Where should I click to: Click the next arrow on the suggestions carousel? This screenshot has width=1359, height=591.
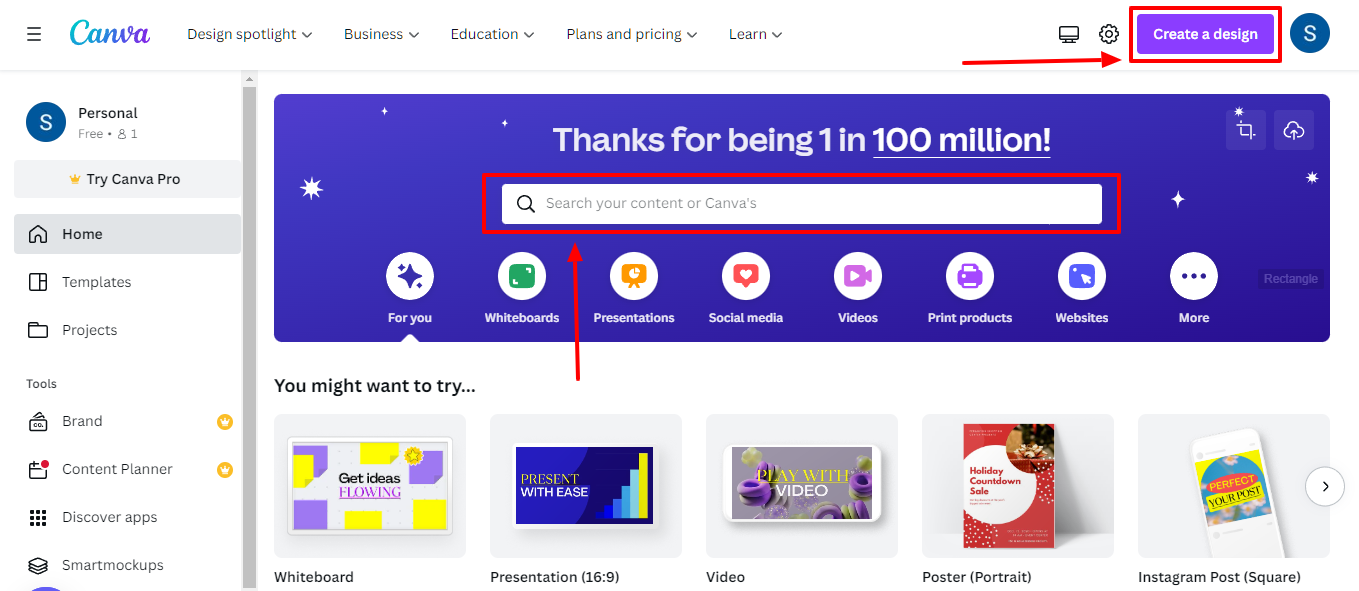[x=1325, y=486]
